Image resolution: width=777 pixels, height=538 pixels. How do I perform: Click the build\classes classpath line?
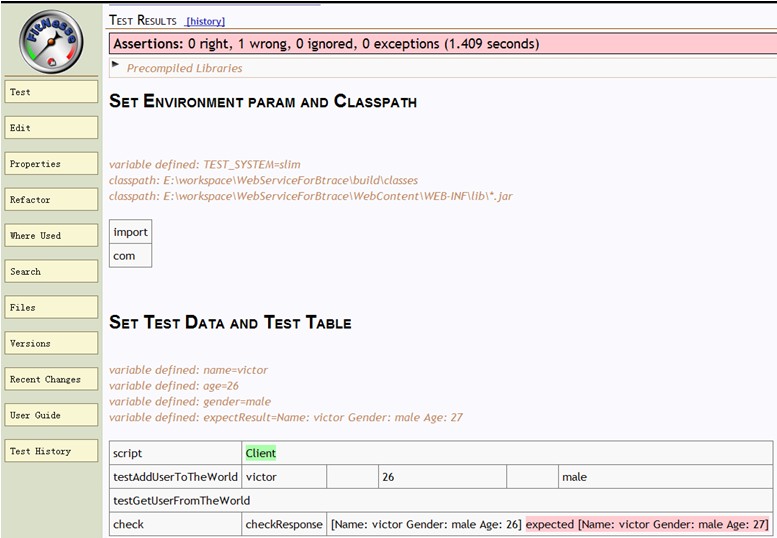coord(264,180)
